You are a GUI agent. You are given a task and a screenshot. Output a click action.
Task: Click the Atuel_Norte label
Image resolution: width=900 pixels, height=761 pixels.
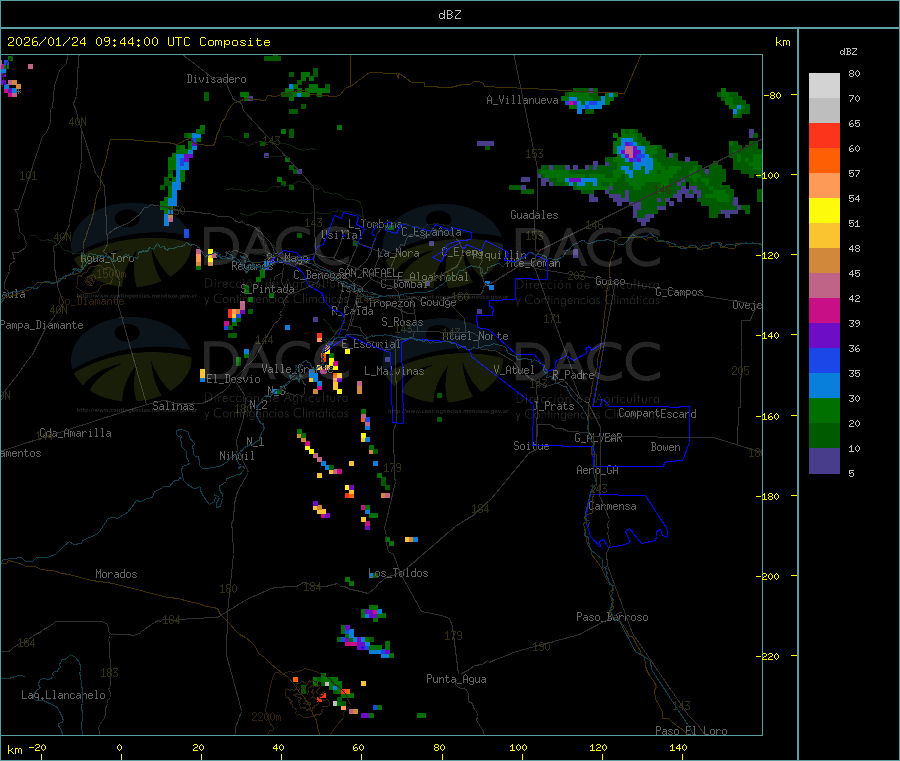(x=475, y=336)
